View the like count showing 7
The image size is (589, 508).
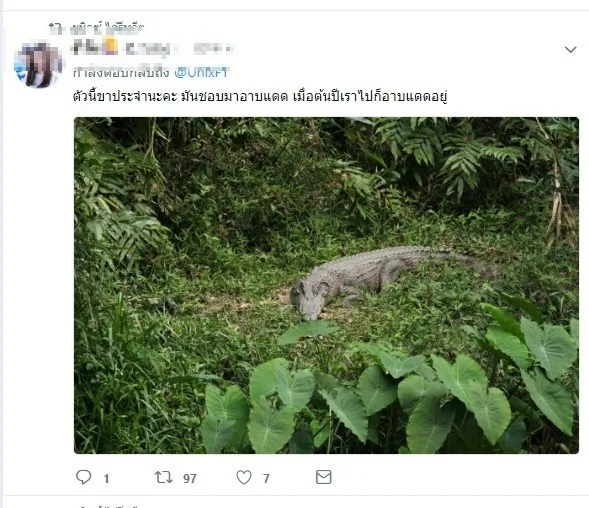point(266,478)
